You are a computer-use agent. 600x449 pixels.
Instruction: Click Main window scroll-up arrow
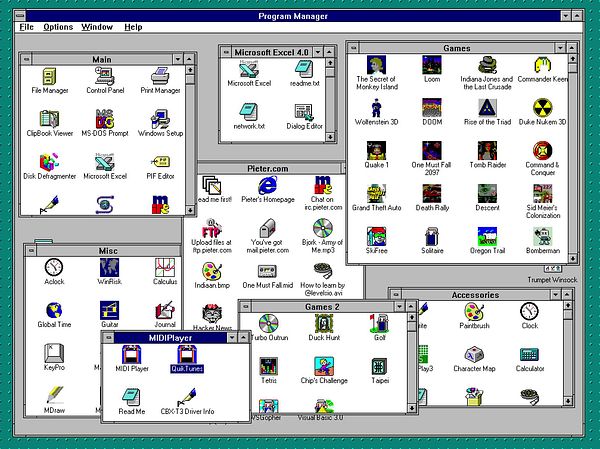190,70
